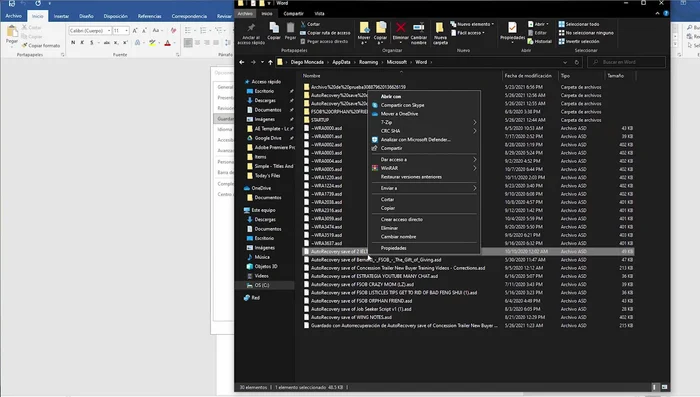Click the Copiar a folder icon

380,28
